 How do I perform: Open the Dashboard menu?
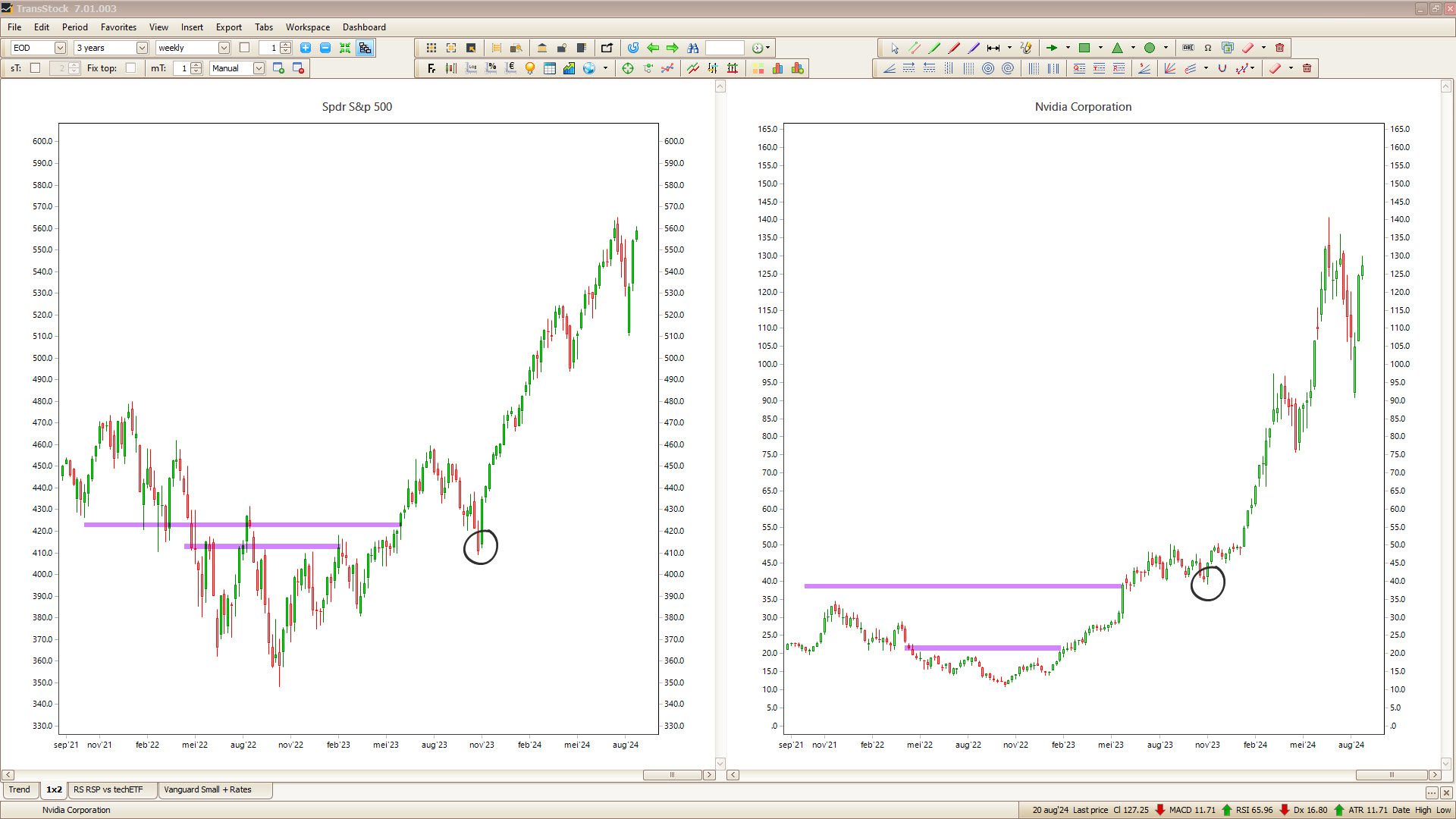click(x=364, y=27)
